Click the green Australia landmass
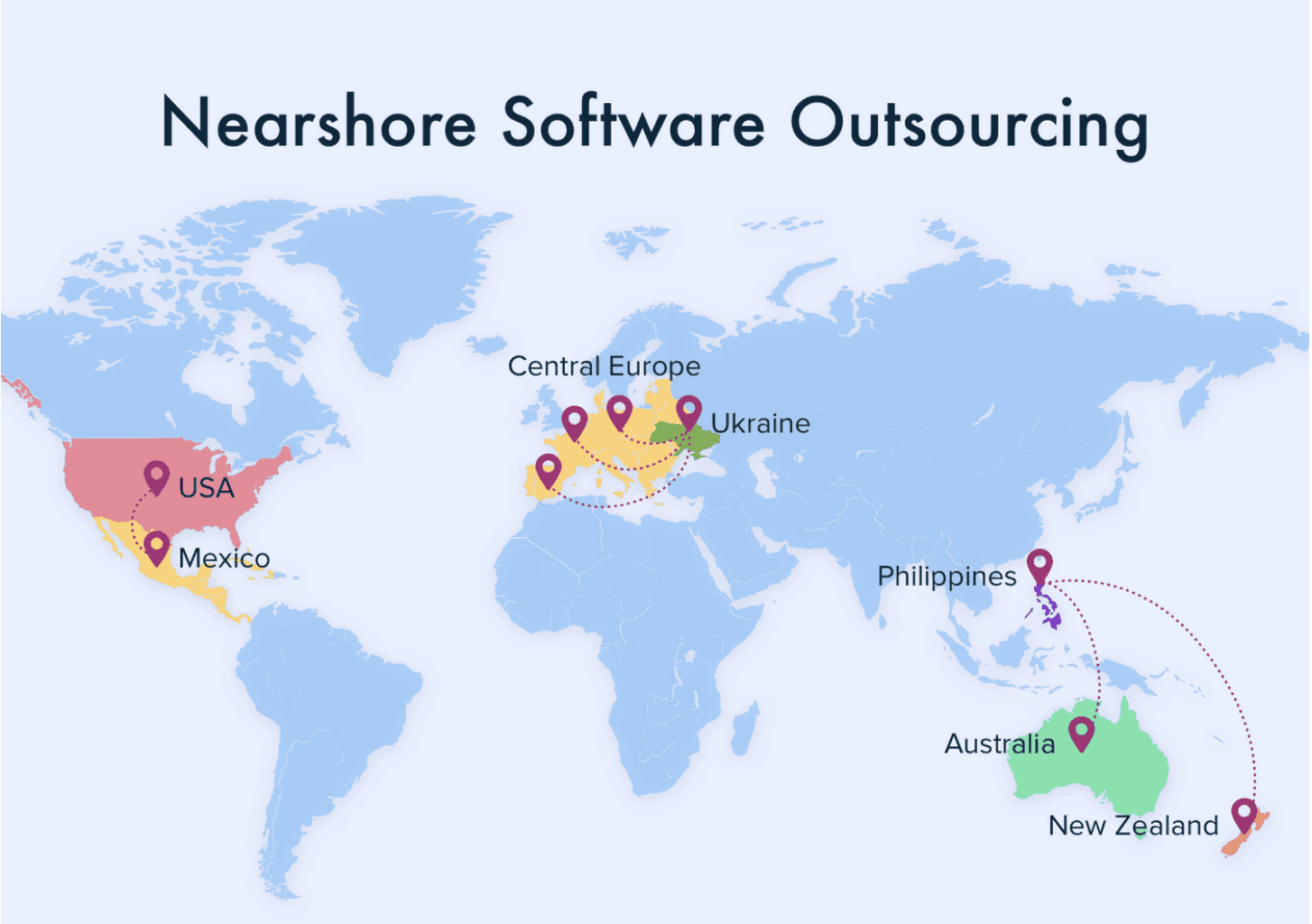The width and height of the screenshot is (1312, 924). coord(1119,767)
